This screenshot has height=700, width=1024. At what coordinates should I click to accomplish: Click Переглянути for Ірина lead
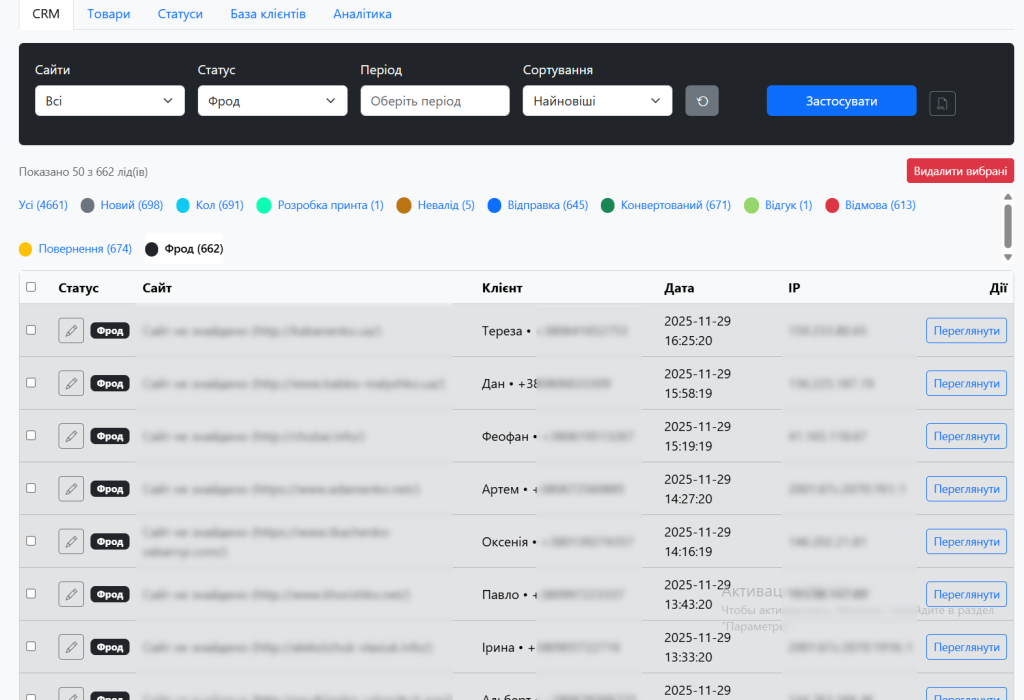[x=967, y=647]
